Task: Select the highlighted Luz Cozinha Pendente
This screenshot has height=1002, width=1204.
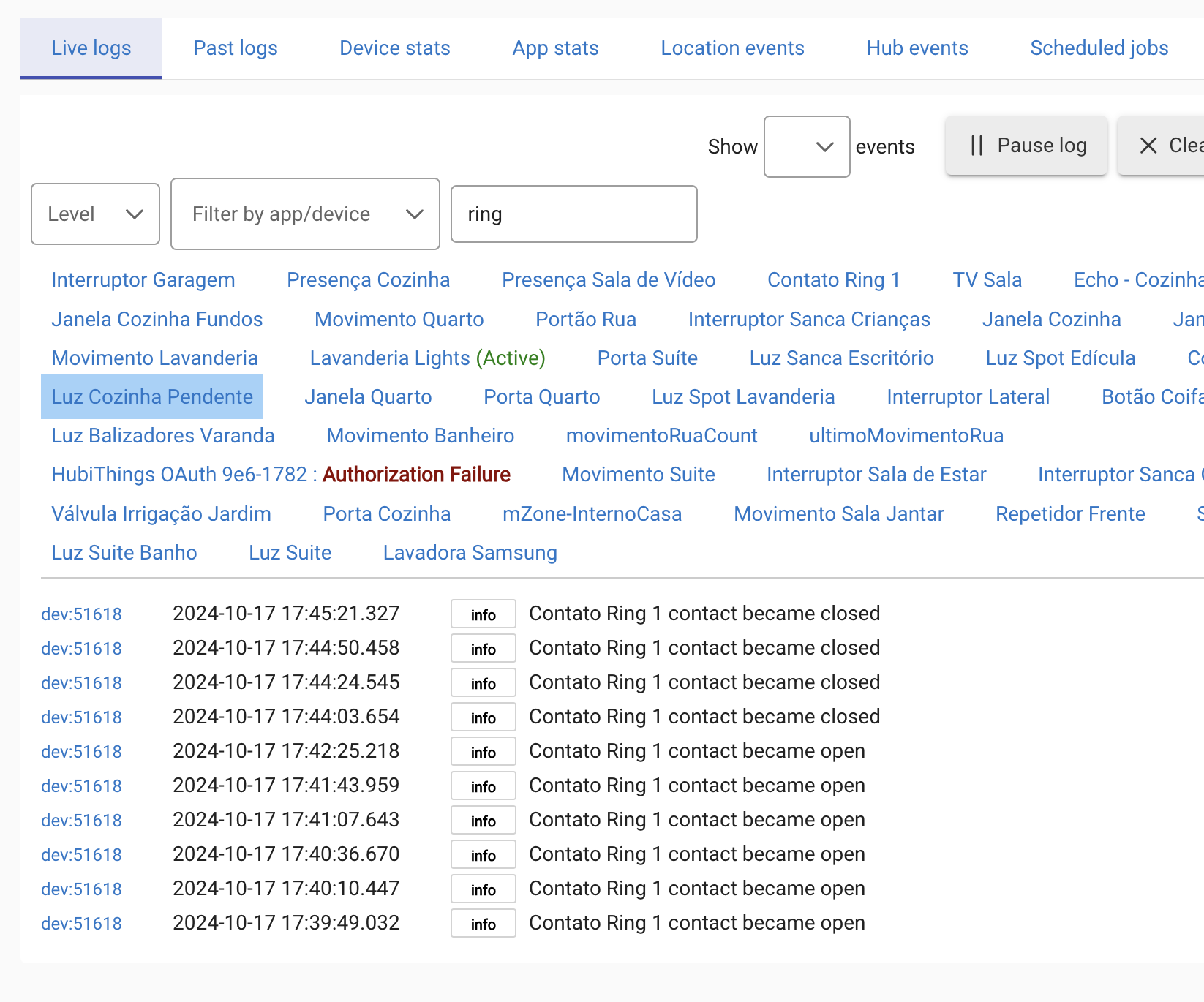Action: point(152,397)
